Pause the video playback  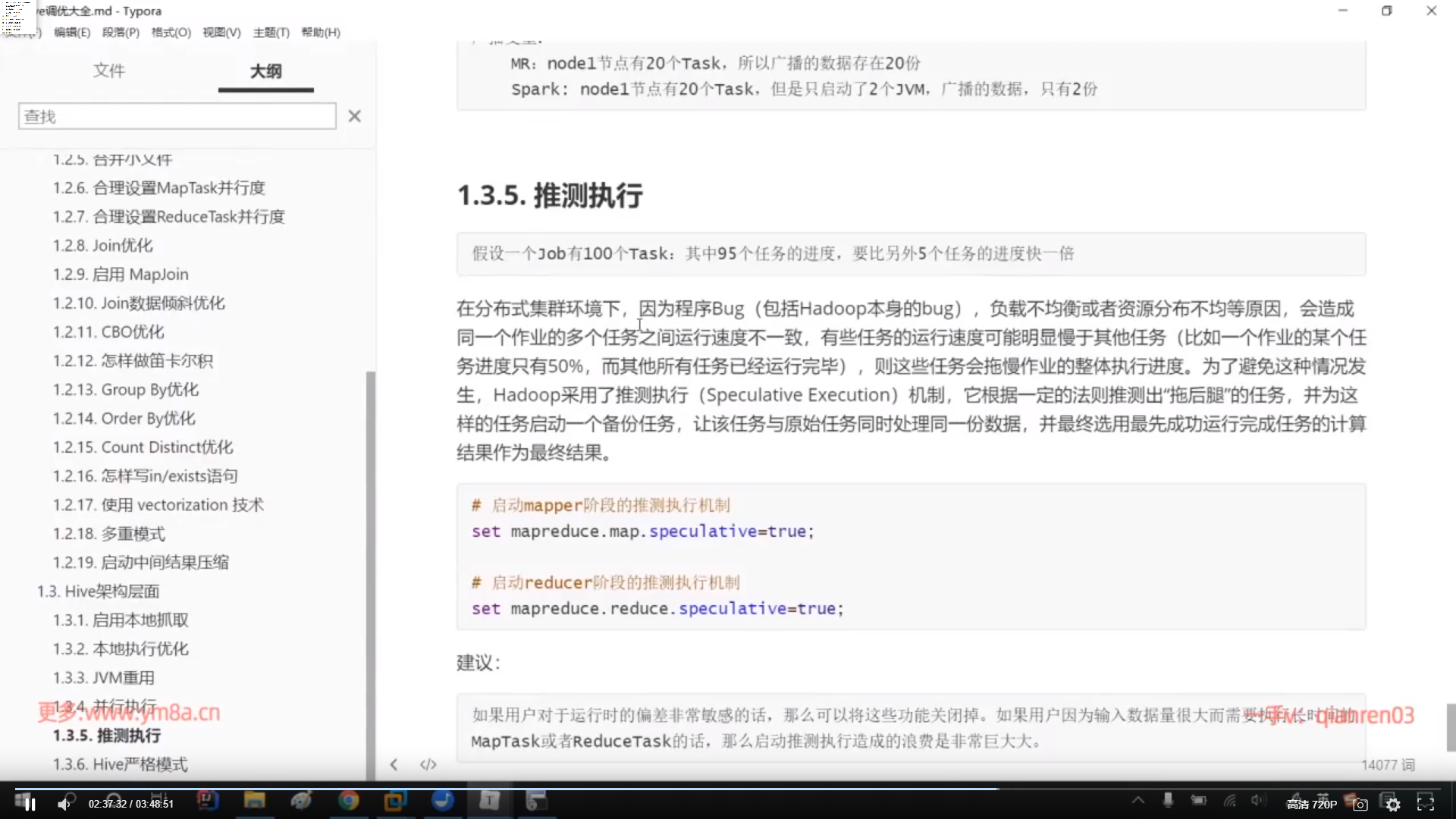30,804
